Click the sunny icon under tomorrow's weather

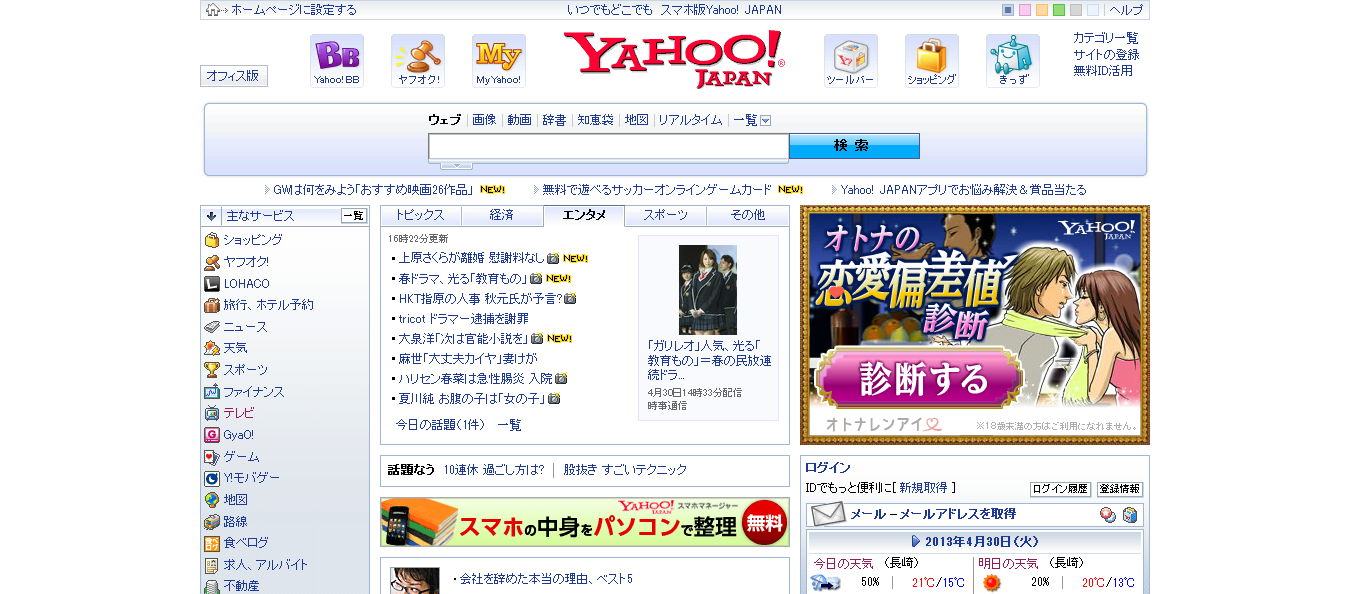click(x=991, y=582)
